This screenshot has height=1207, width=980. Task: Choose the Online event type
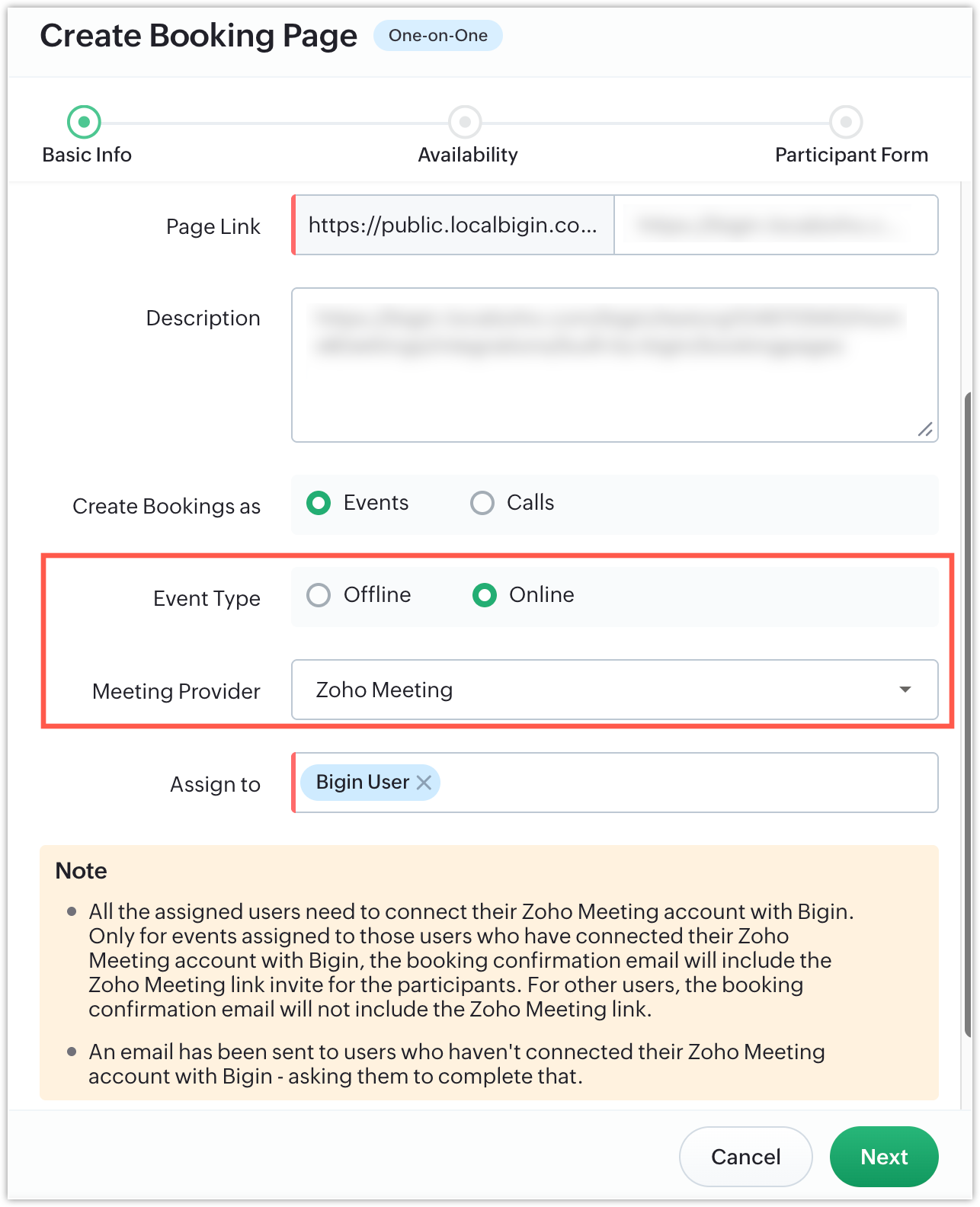pyautogui.click(x=485, y=595)
